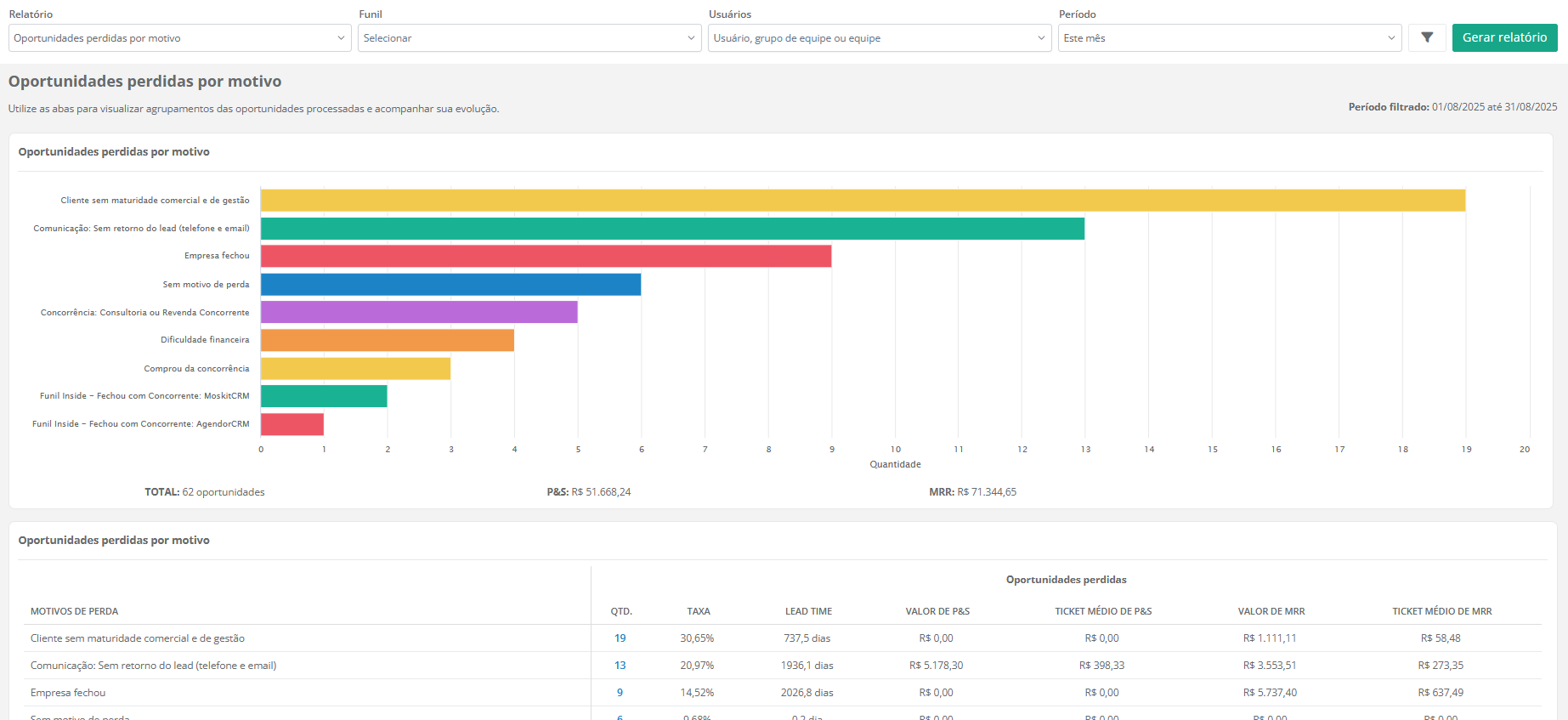Open the Usuários dropdown
The width and height of the screenshot is (1568, 720).
pyautogui.click(x=880, y=38)
